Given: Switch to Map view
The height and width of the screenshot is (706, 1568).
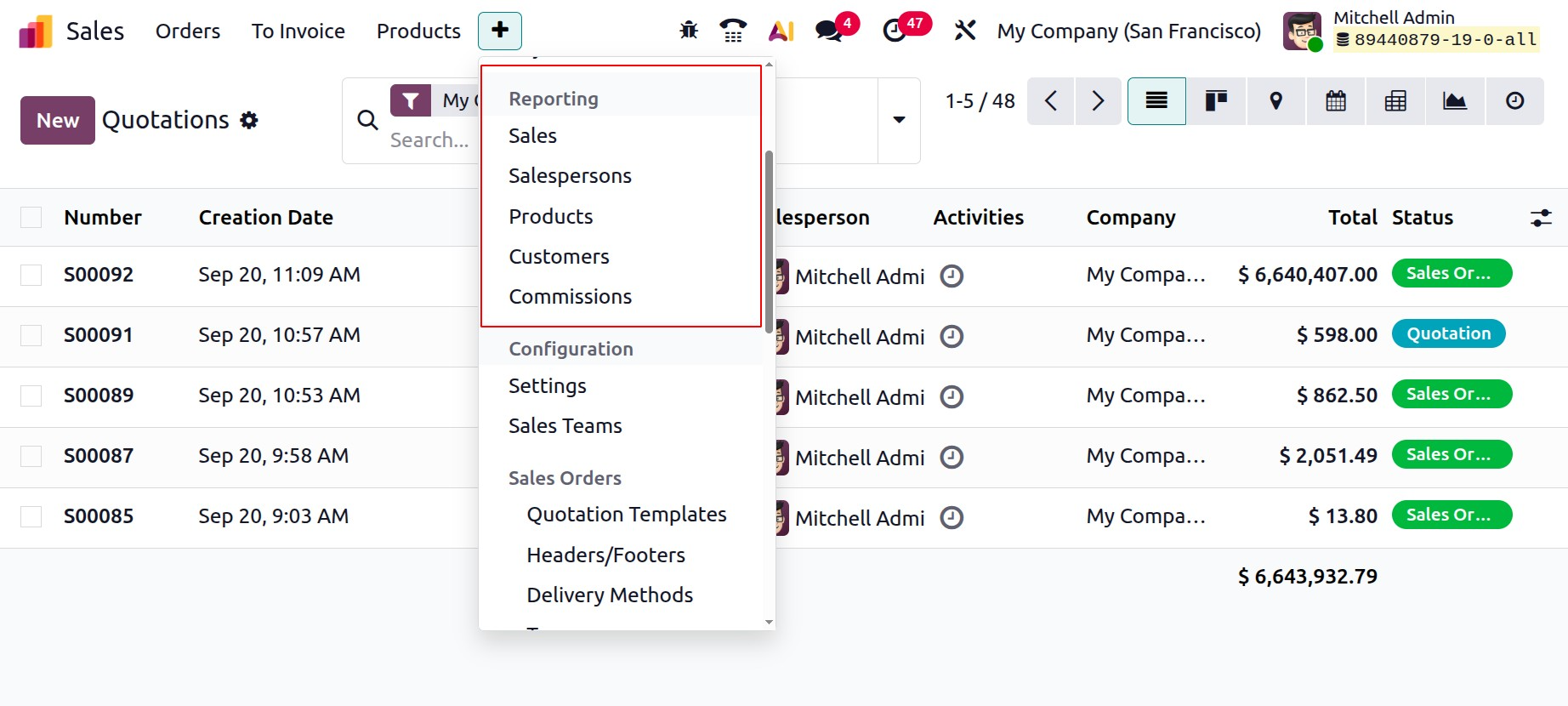Looking at the screenshot, I should [1275, 101].
